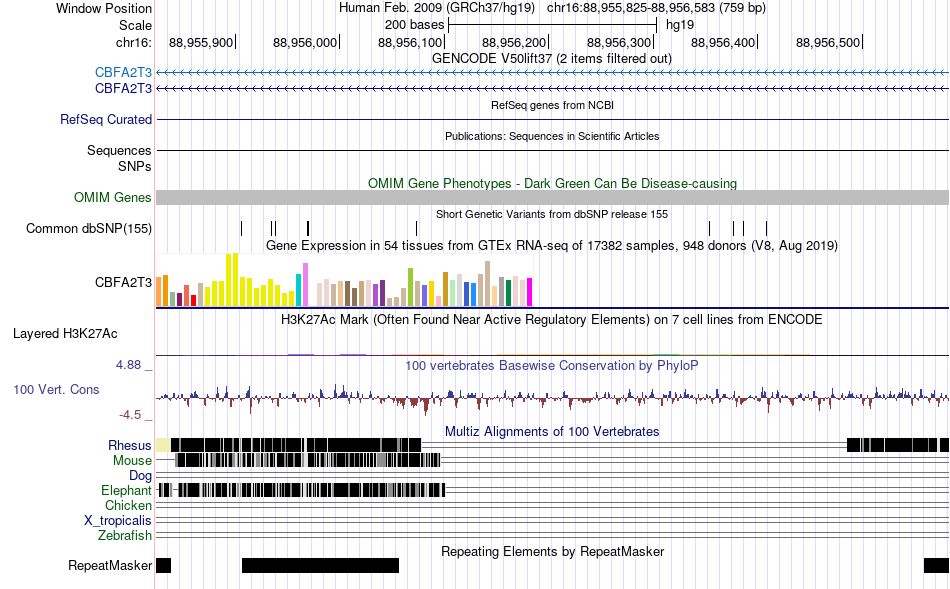The height and width of the screenshot is (589, 950).
Task: Click the hg19 label beside the scale bar
Action: (x=680, y=25)
